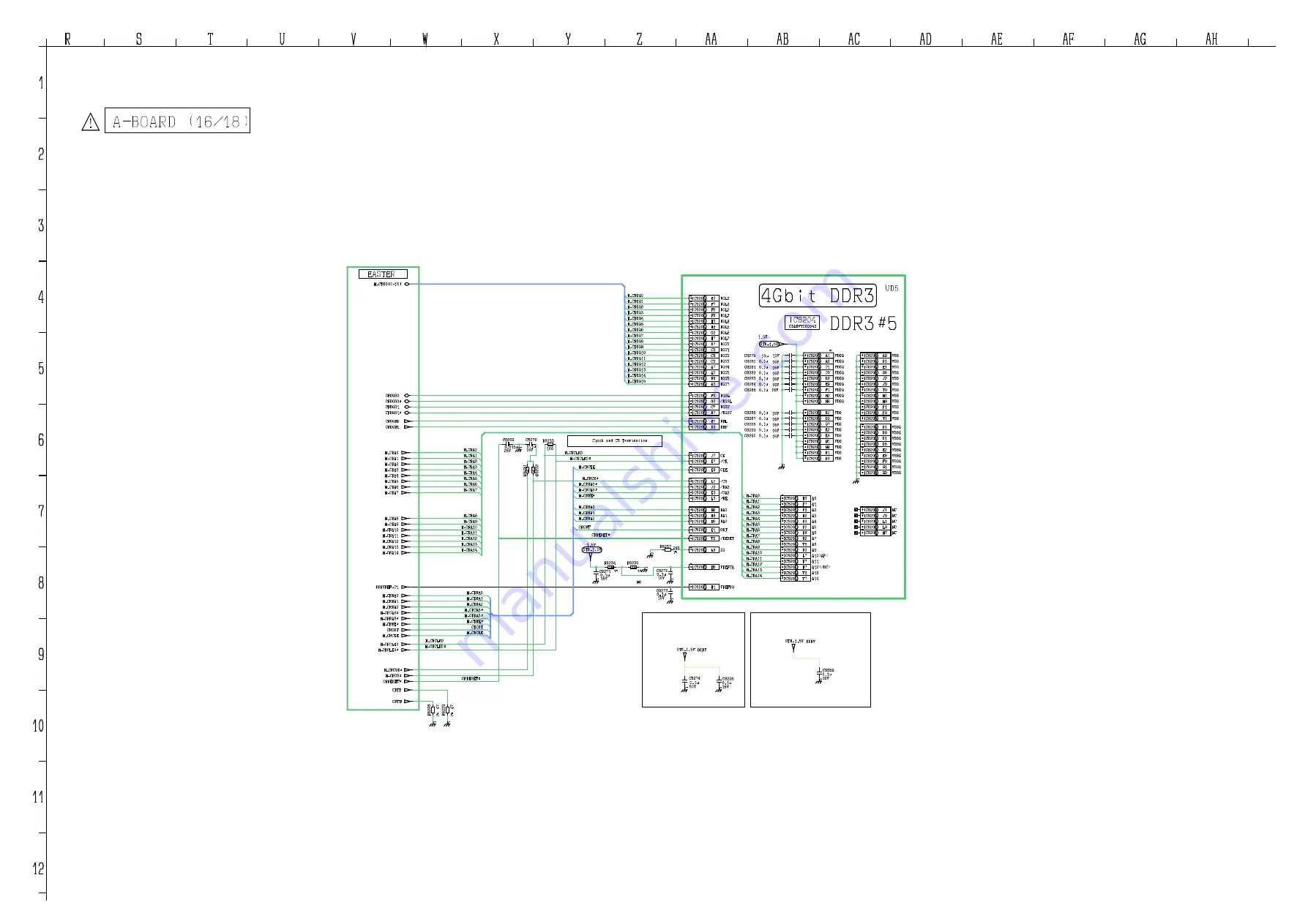The height and width of the screenshot is (924, 1308).
Task: Select the IC8204 part number box
Action: click(802, 322)
